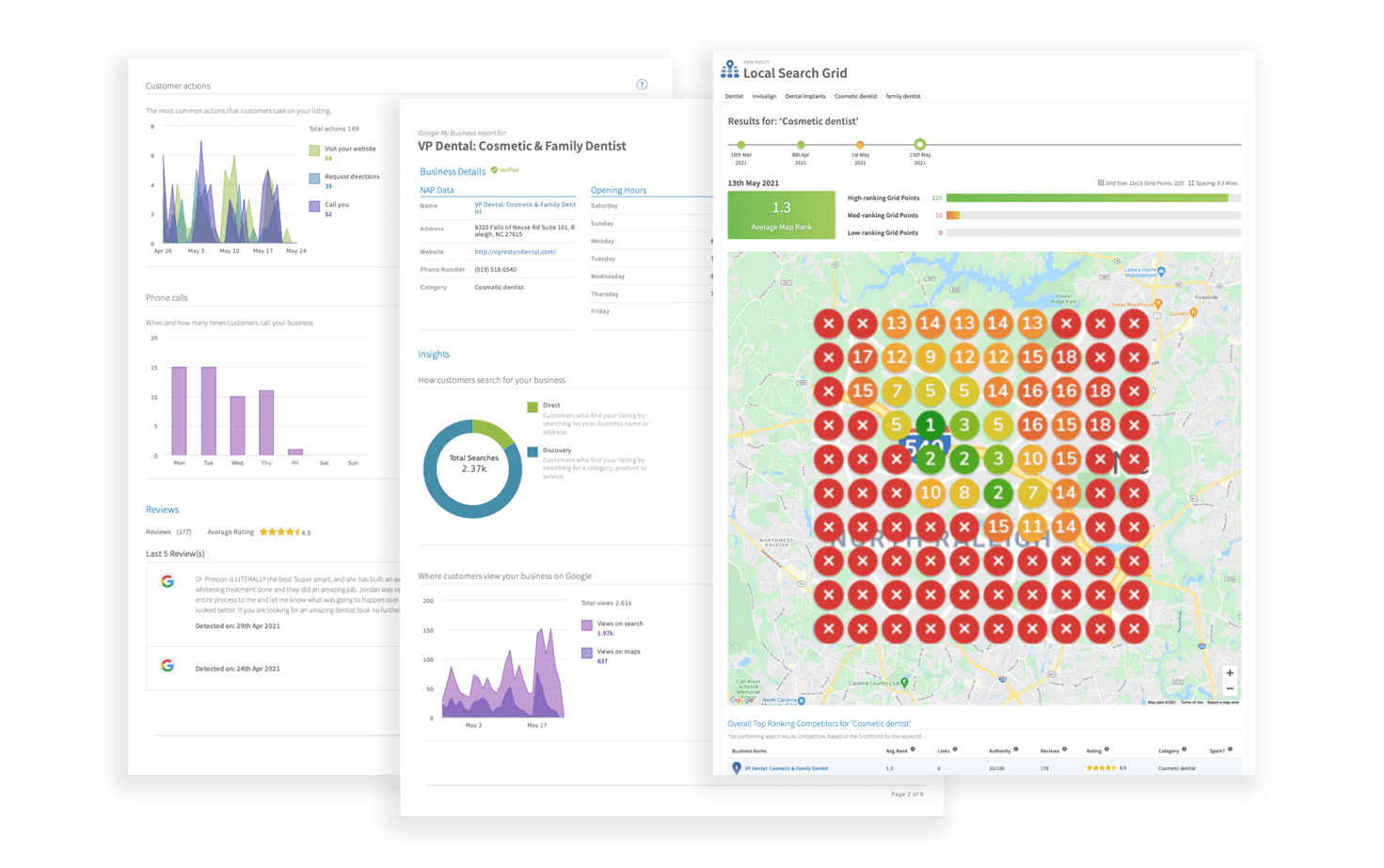This screenshot has width=1384, height=868.
Task: Select the 13th May 2021 timeline point
Action: point(920,145)
